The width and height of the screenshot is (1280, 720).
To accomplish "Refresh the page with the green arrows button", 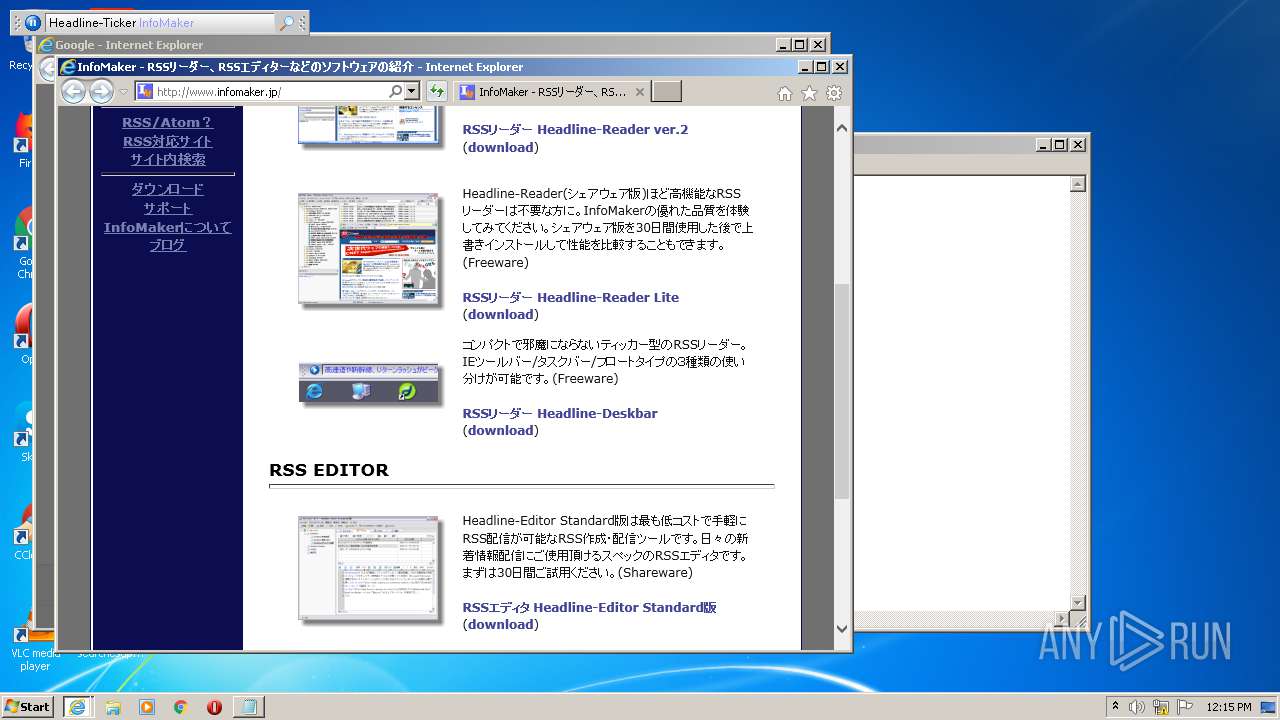I will click(436, 92).
